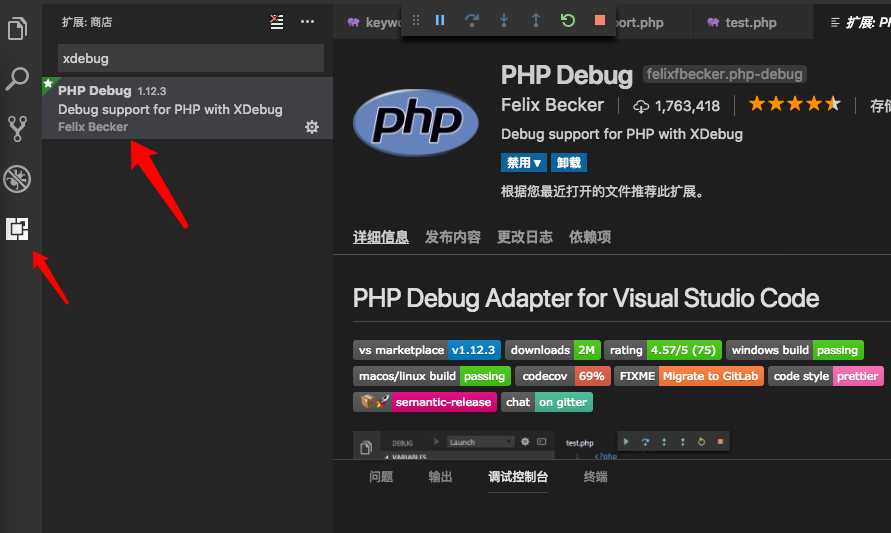Open the 终端 terminal panel tab
Viewport: 891px width, 533px height.
tap(596, 477)
